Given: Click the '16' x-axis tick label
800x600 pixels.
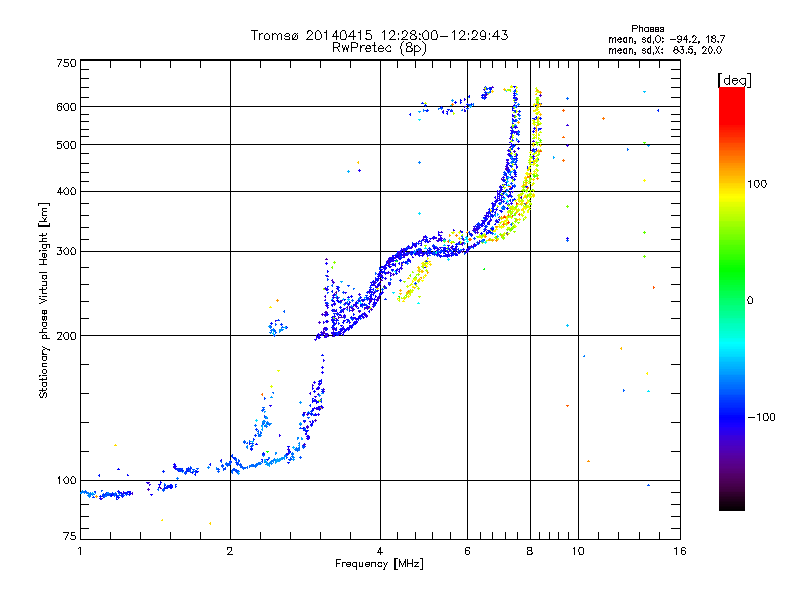Looking at the screenshot, I should (680, 551).
